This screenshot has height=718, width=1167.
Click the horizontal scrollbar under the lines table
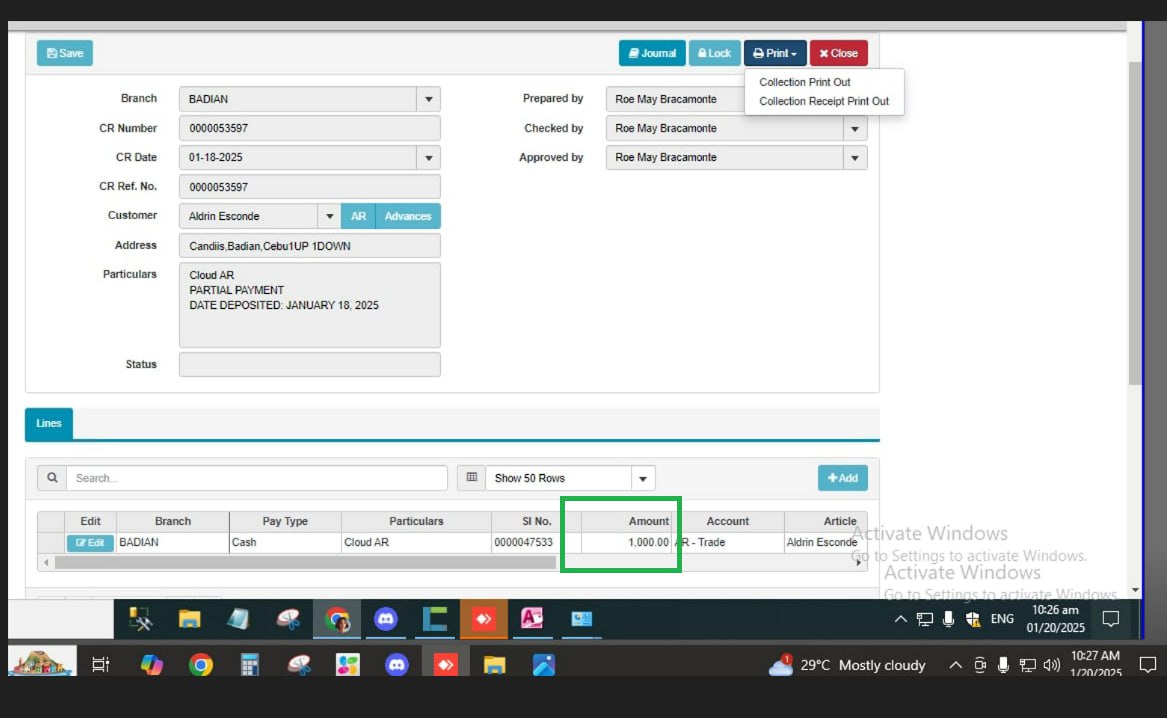(300, 563)
